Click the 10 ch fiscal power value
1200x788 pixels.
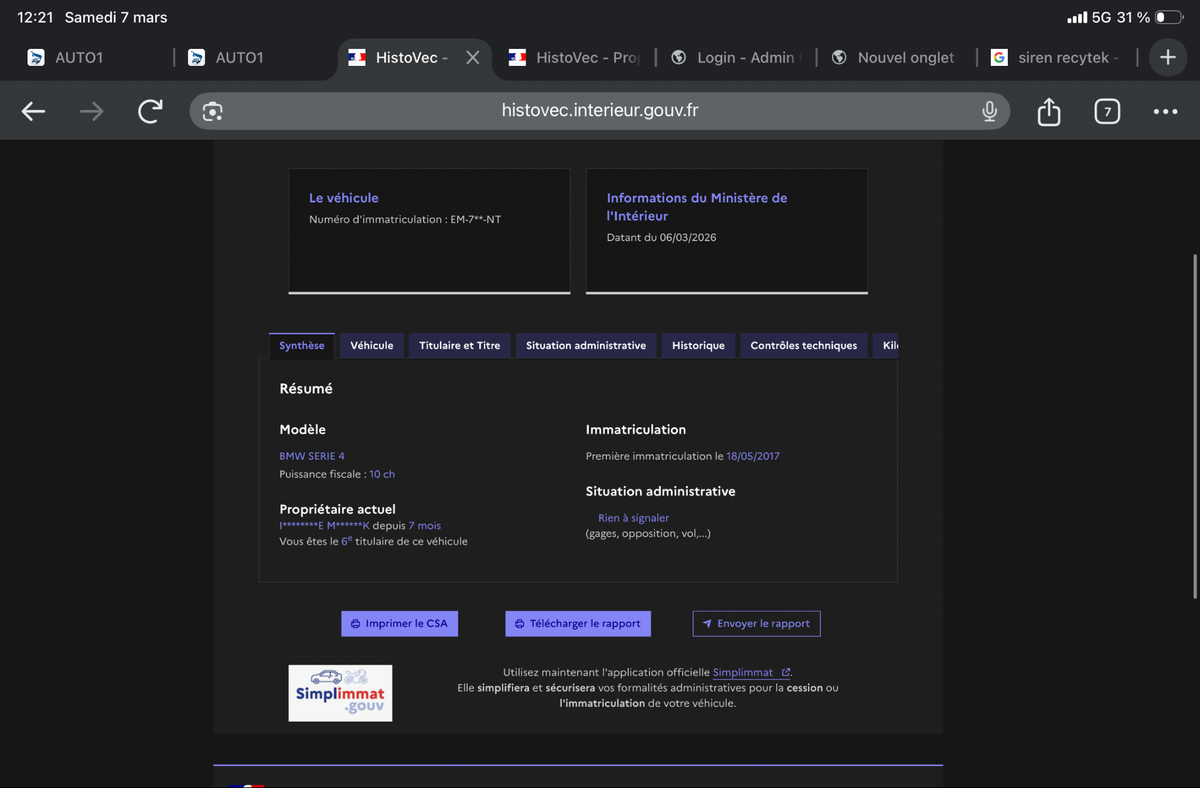(x=382, y=474)
